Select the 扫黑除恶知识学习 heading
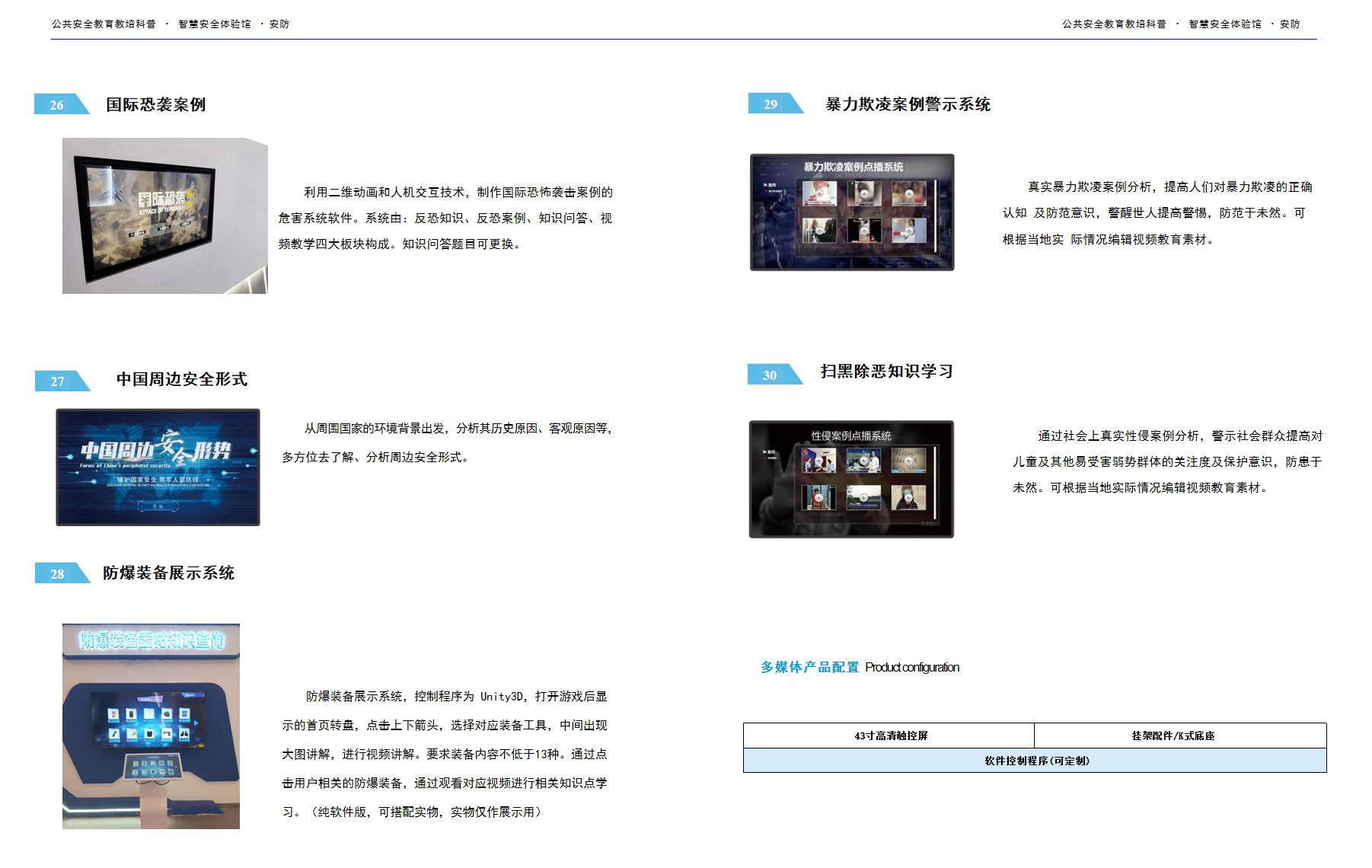The height and width of the screenshot is (868, 1372). click(886, 372)
